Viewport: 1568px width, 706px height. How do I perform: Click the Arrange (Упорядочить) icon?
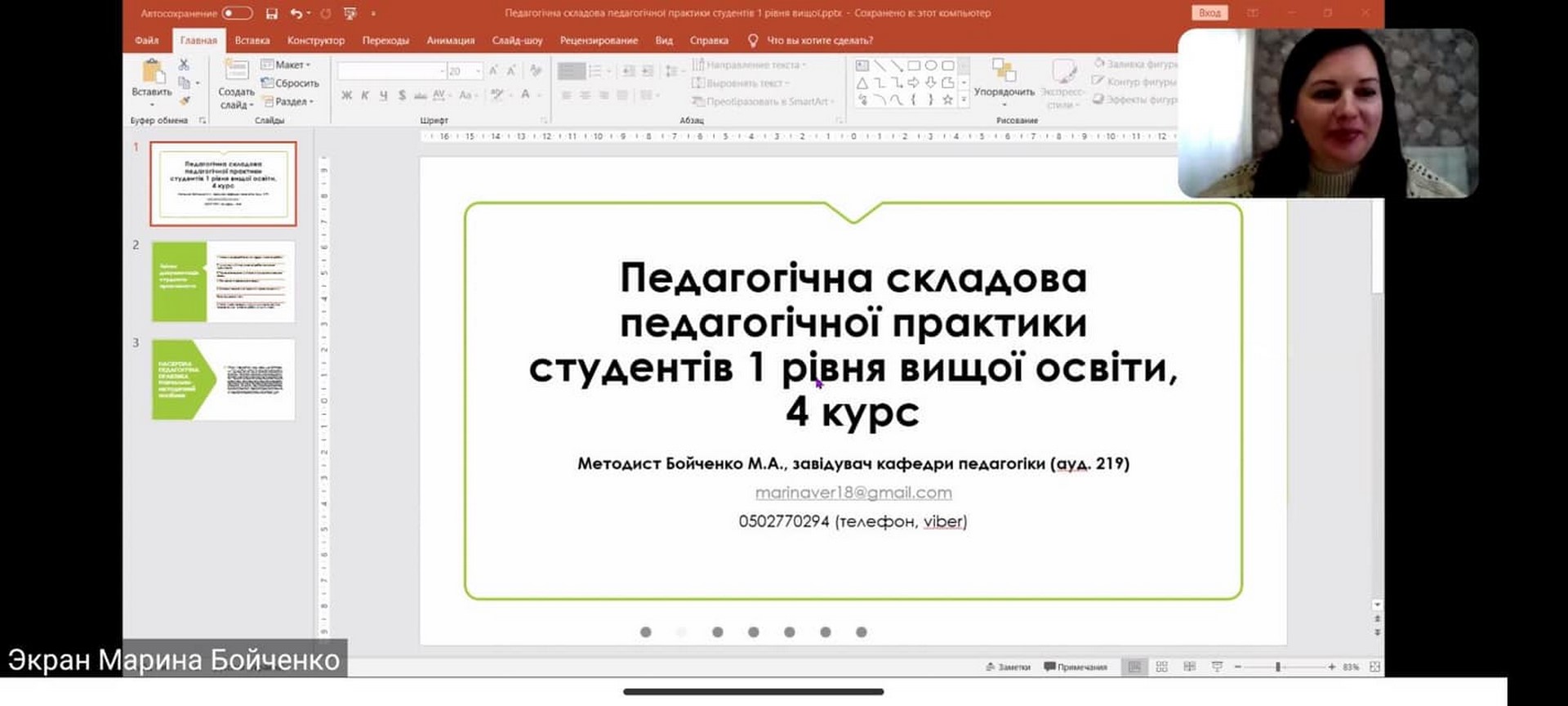point(1004,78)
